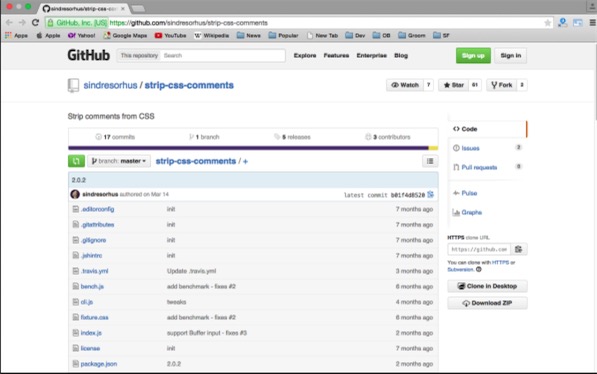
Task: Click the 3 contributors link
Action: tap(388, 137)
